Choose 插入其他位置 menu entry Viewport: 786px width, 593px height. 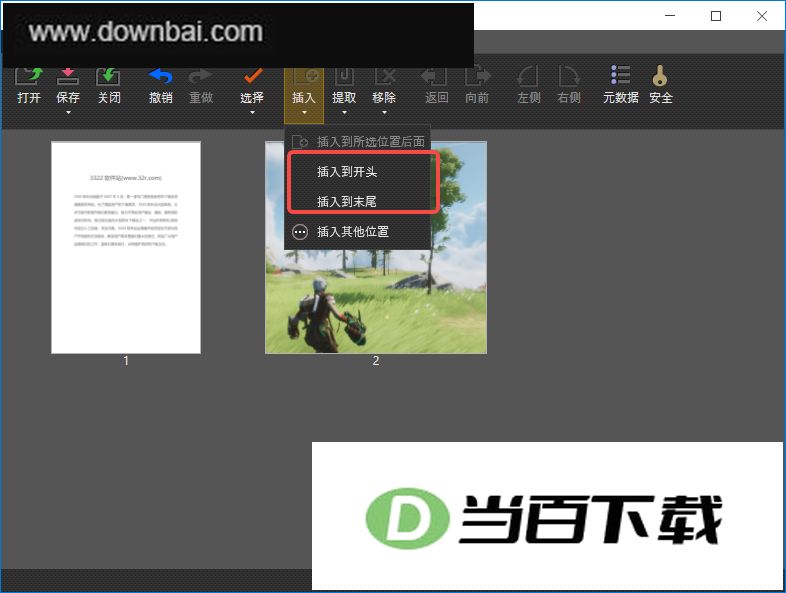(357, 232)
